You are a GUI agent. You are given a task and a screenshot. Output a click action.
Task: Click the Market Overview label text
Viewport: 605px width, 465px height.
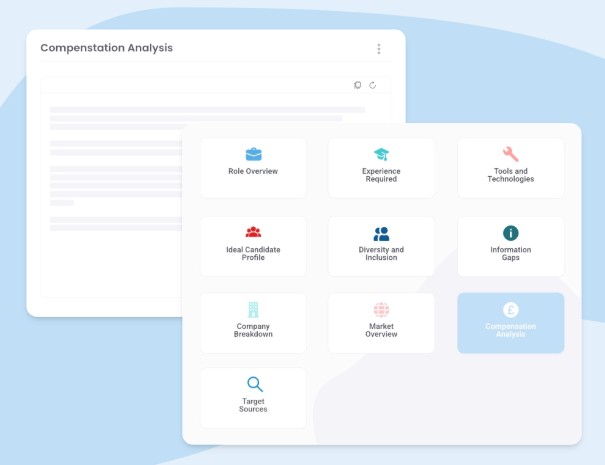381,330
